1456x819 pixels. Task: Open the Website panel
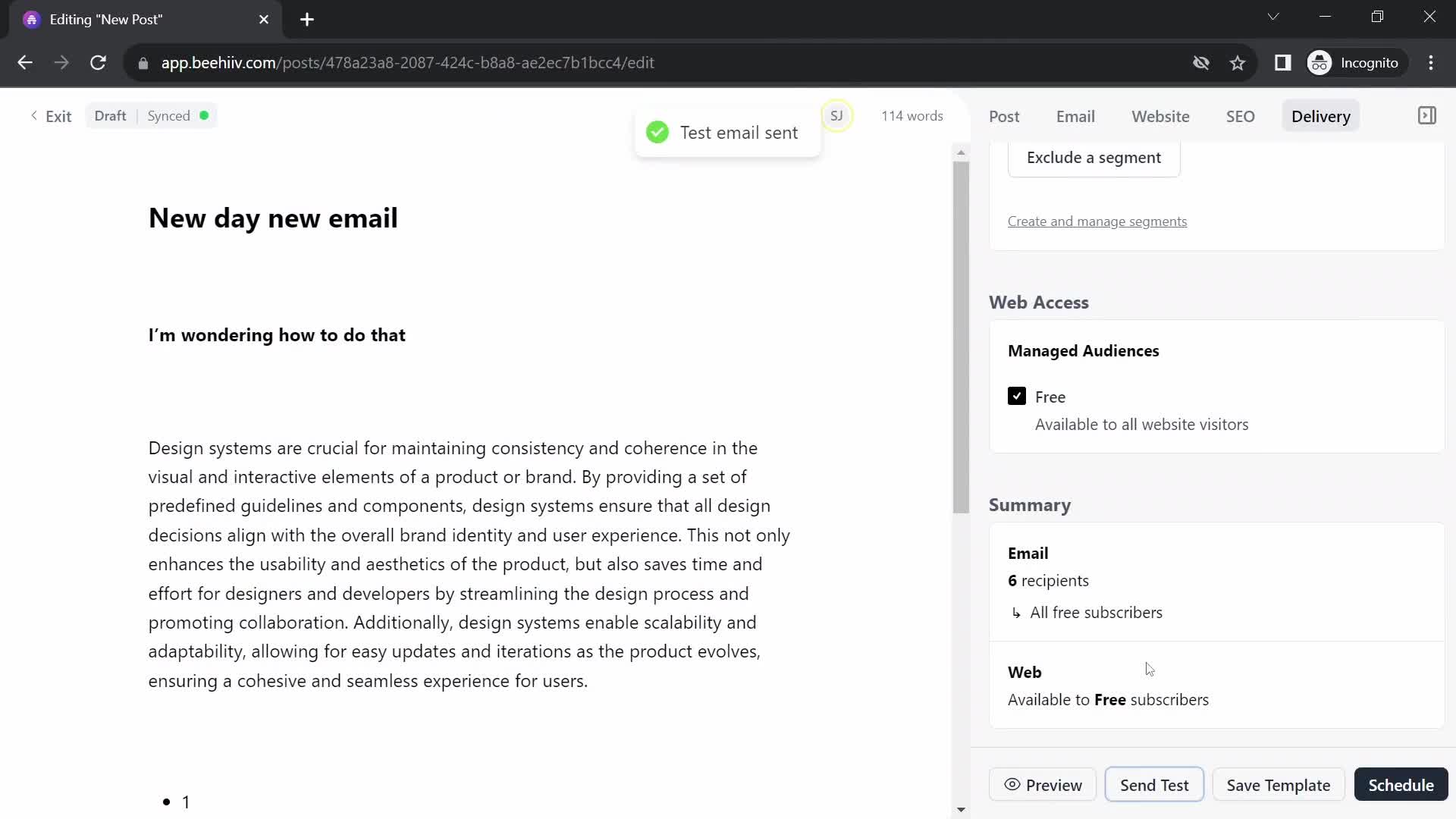click(x=1160, y=116)
